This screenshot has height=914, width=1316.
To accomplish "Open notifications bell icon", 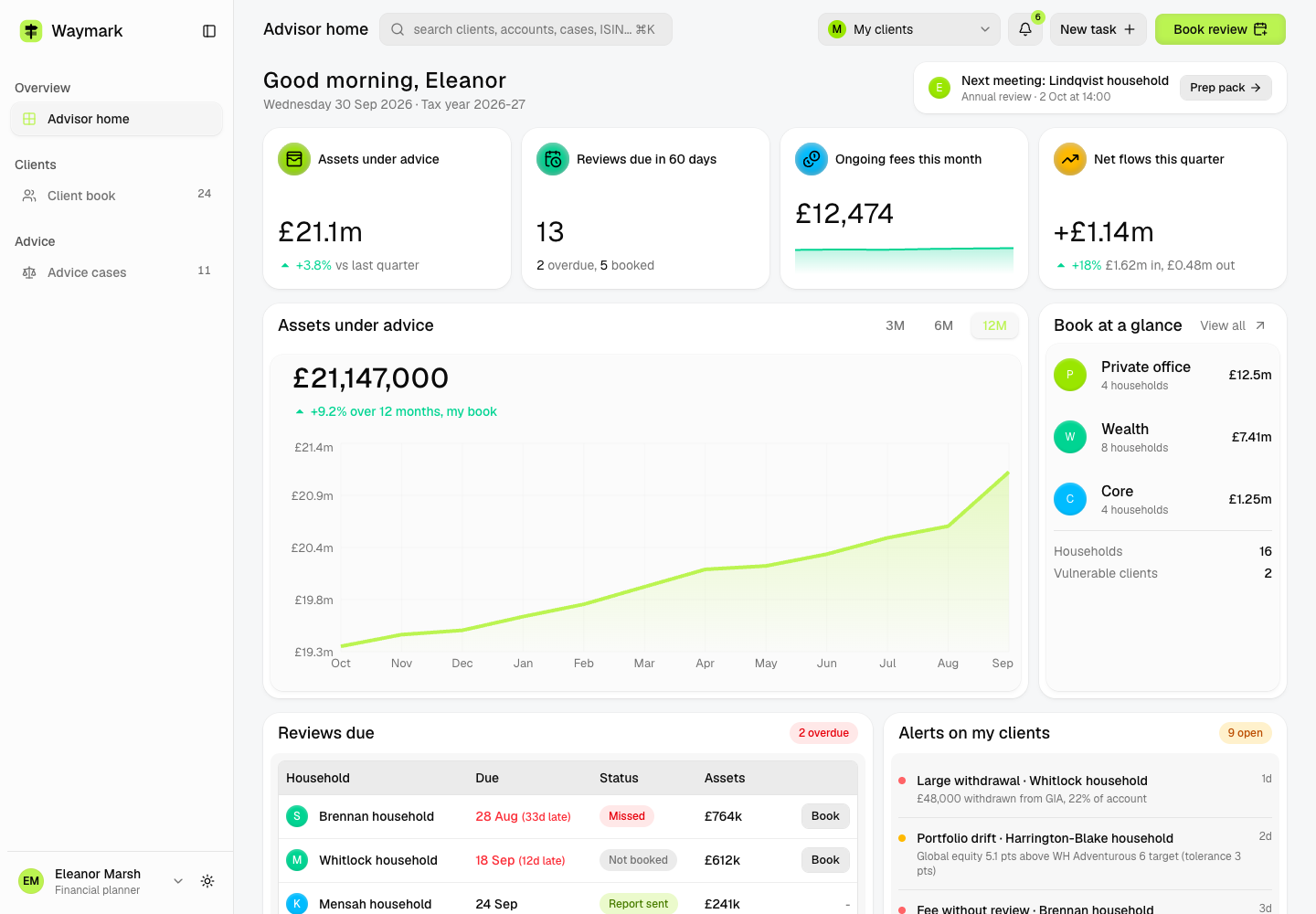I will click(x=1025, y=29).
